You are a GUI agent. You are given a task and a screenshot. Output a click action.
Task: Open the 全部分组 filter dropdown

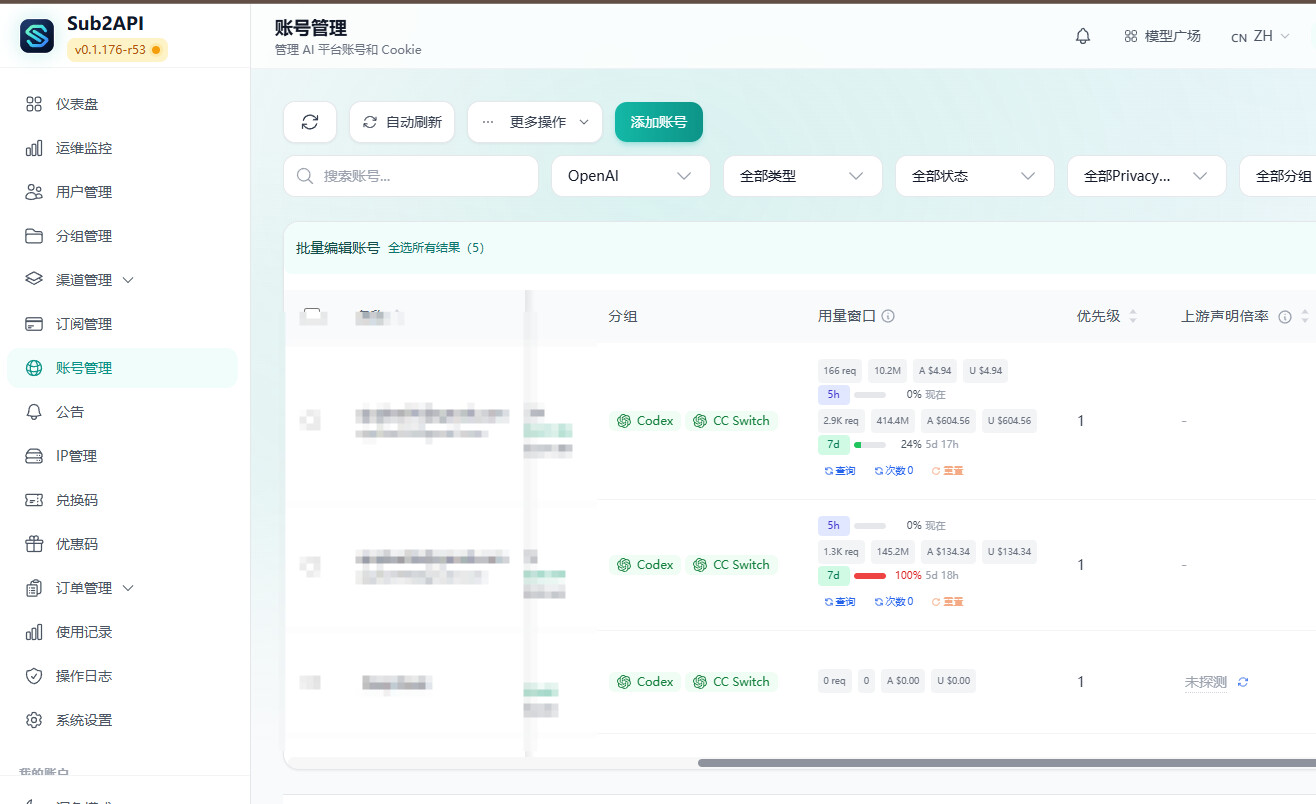click(1278, 176)
